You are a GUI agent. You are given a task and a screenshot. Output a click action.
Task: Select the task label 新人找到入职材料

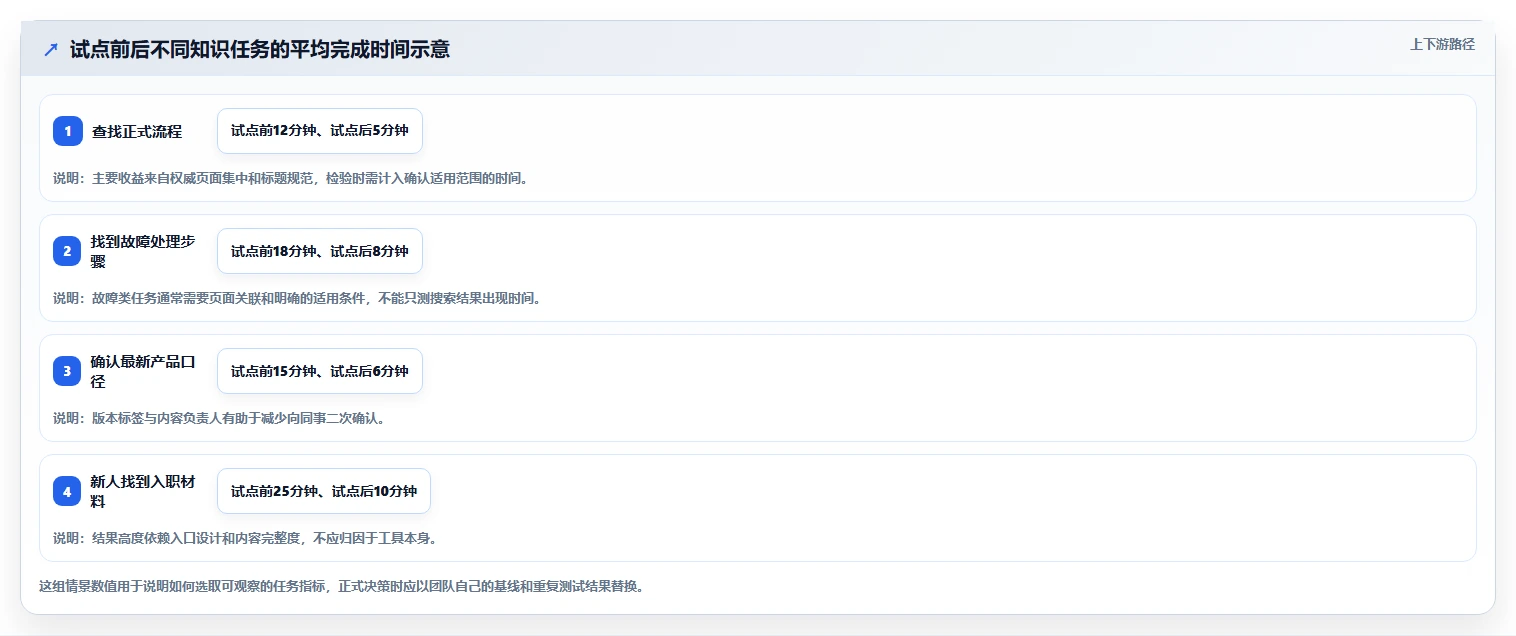(143, 491)
